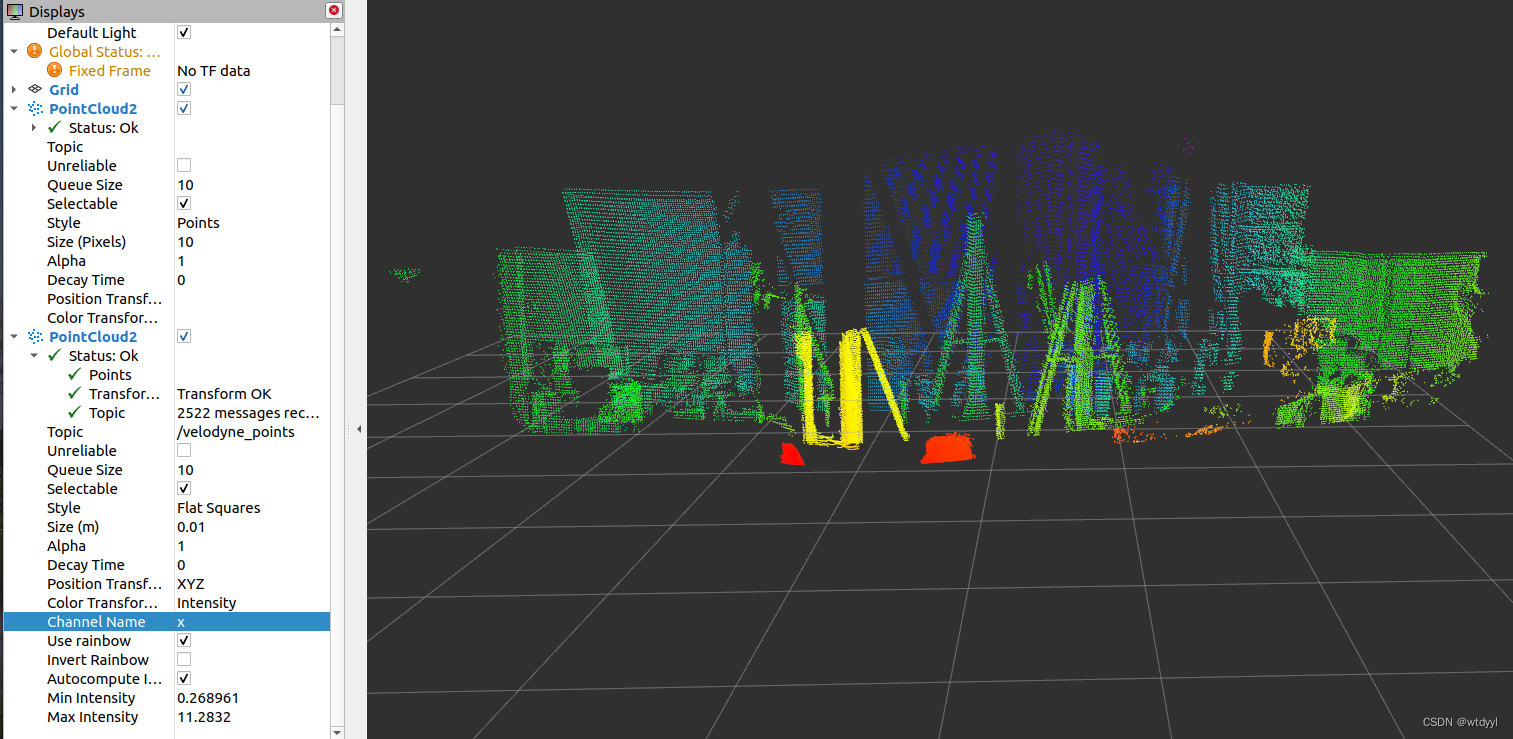Expand Status: Ok under first PointCloud2
This screenshot has height=739, width=1513.
pos(34,127)
